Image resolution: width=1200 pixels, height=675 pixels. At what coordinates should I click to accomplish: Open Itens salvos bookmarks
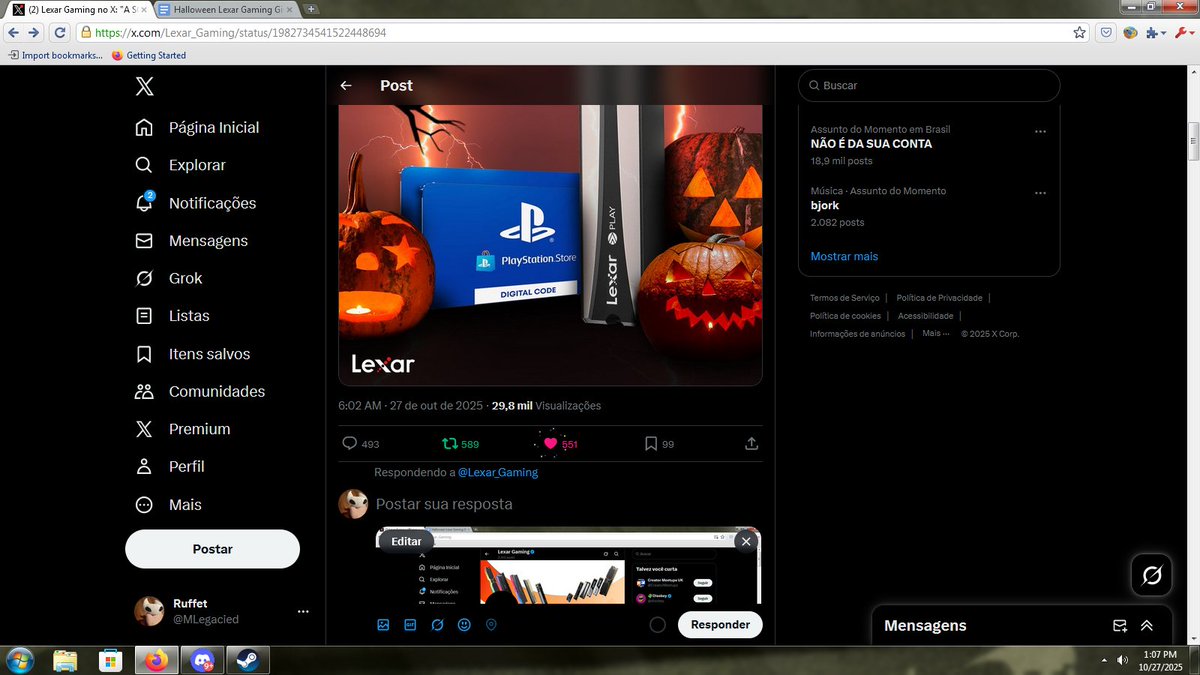point(193,354)
